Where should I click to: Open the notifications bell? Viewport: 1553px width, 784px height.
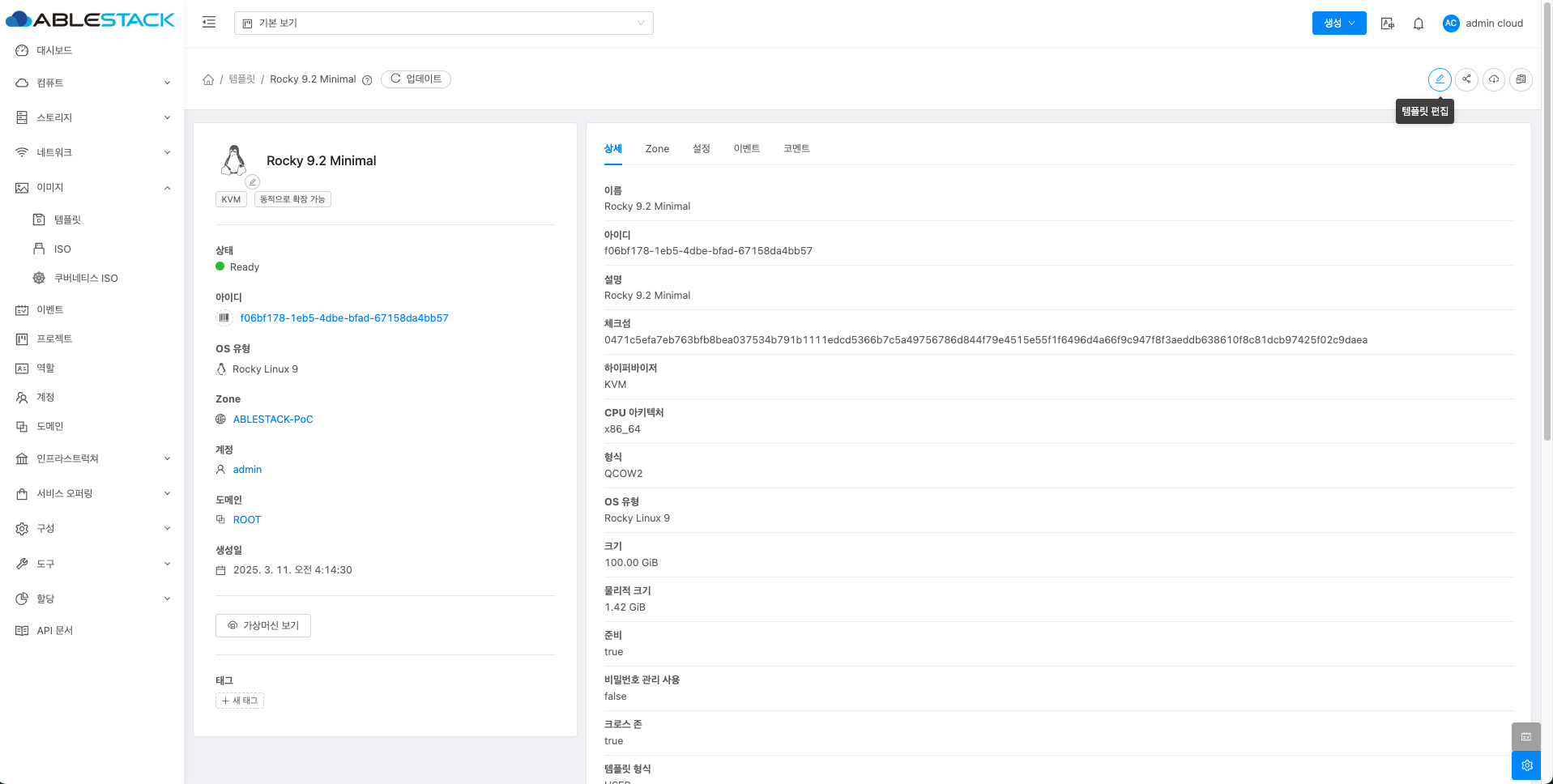1419,23
